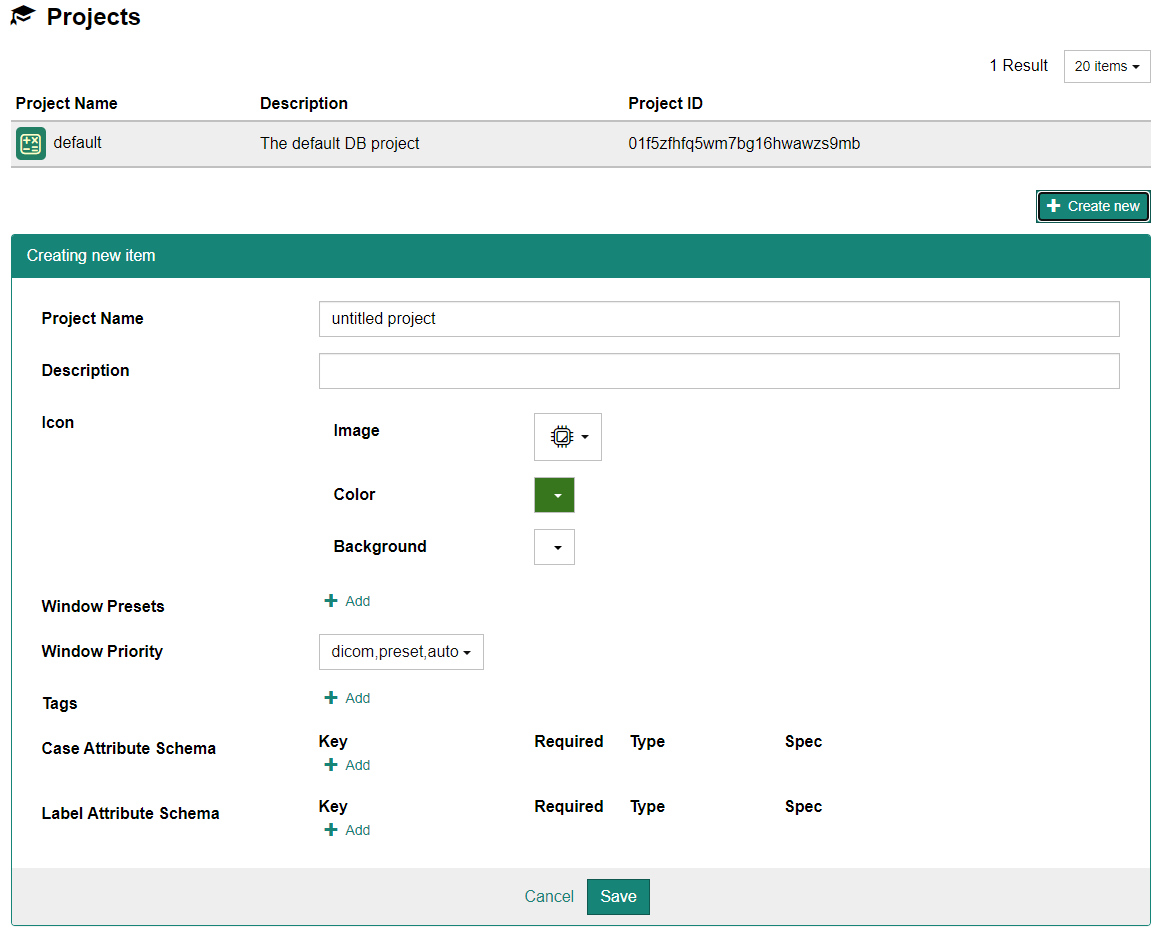
Task: Click the Description column header
Action: coord(304,104)
